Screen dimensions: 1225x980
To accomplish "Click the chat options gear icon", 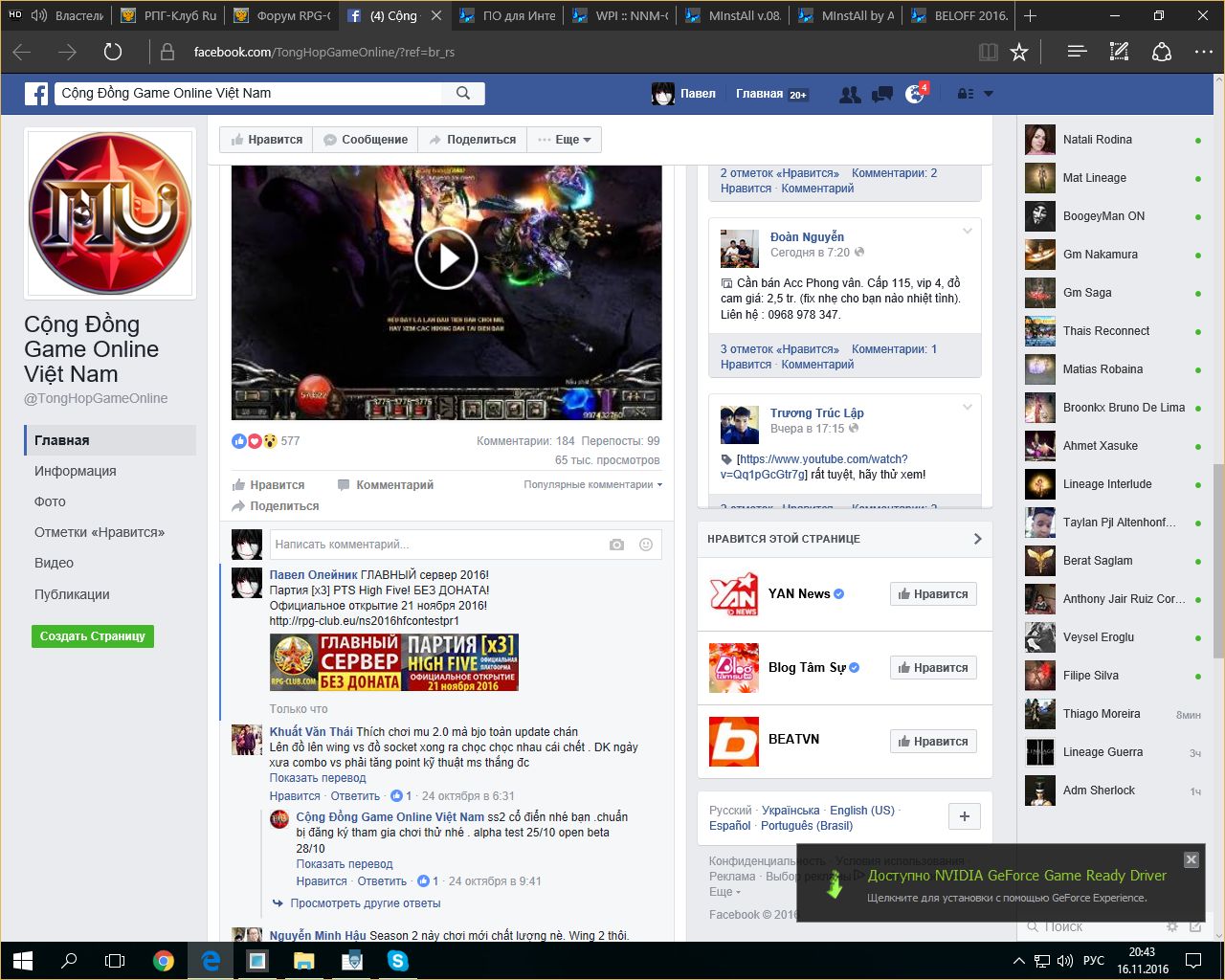I will [1171, 926].
